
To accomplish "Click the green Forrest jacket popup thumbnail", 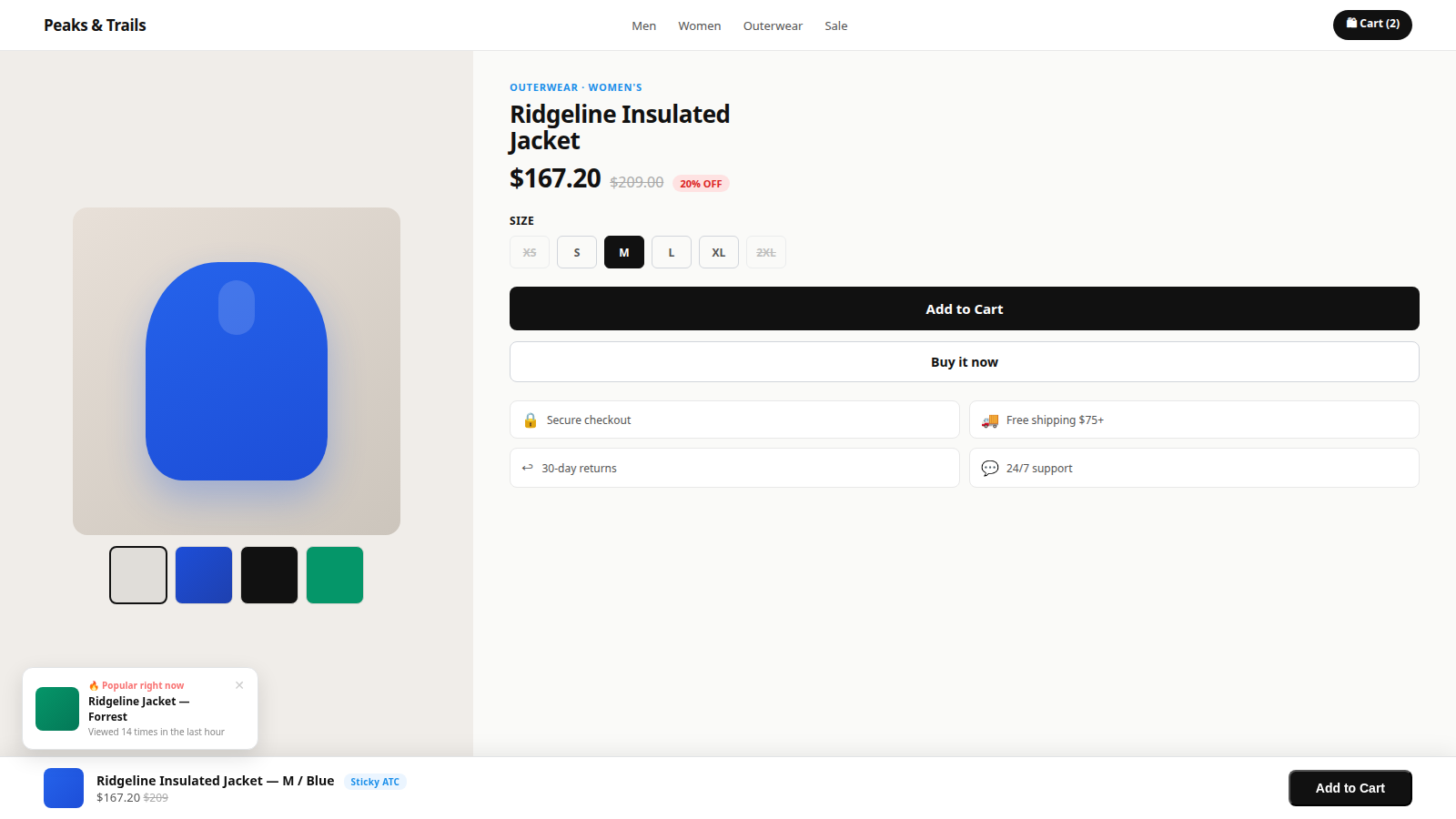I will tap(57, 709).
